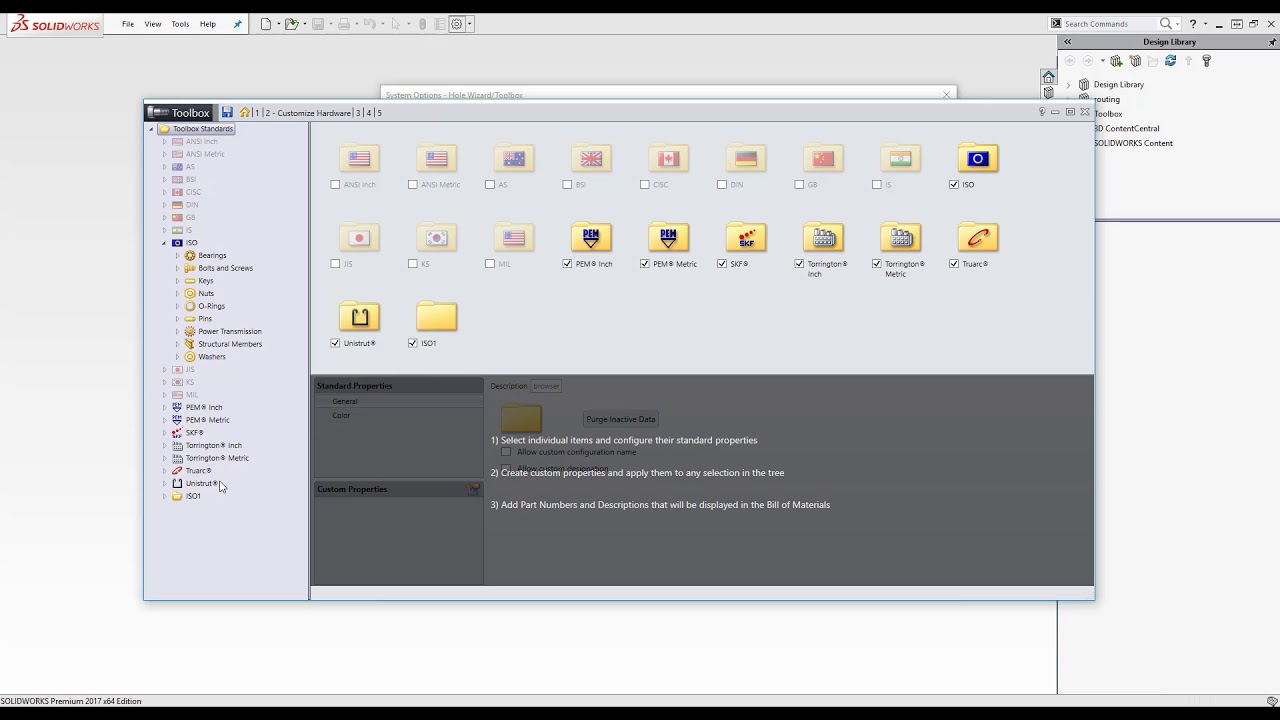Enable the DIN checkbox
The width and height of the screenshot is (1280, 720).
pyautogui.click(x=722, y=184)
